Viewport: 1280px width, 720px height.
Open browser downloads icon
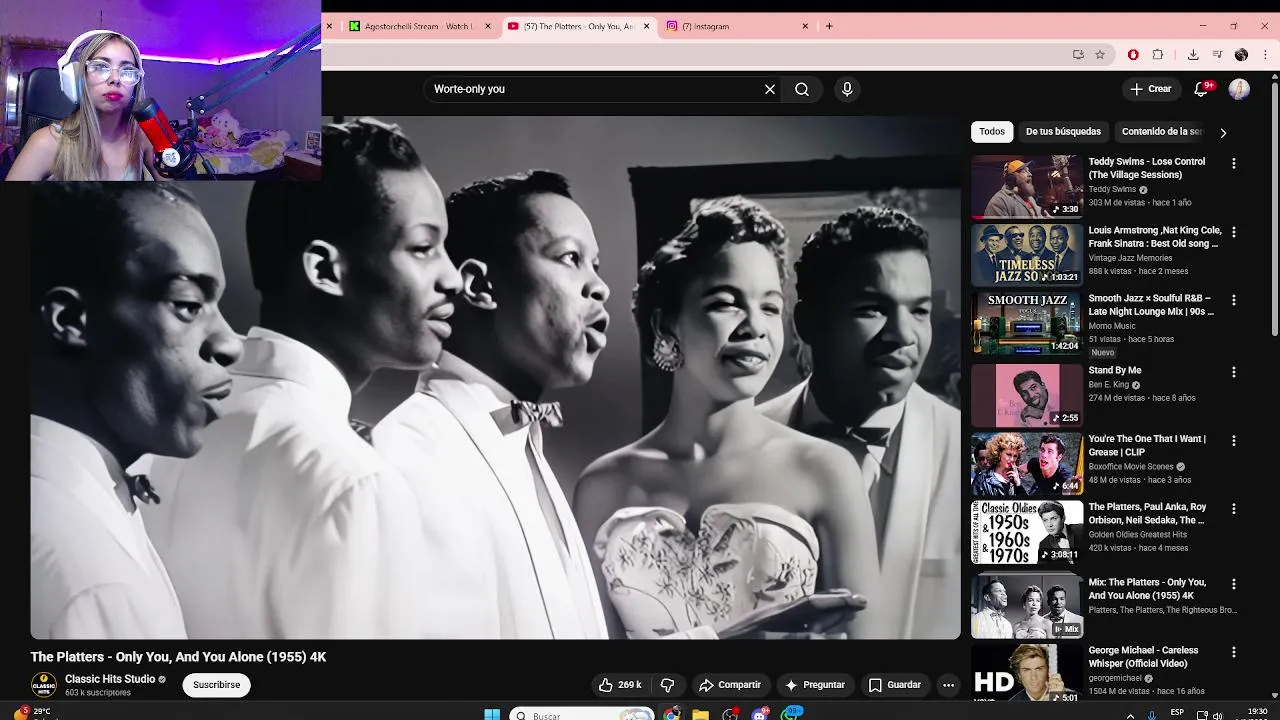click(x=1193, y=55)
